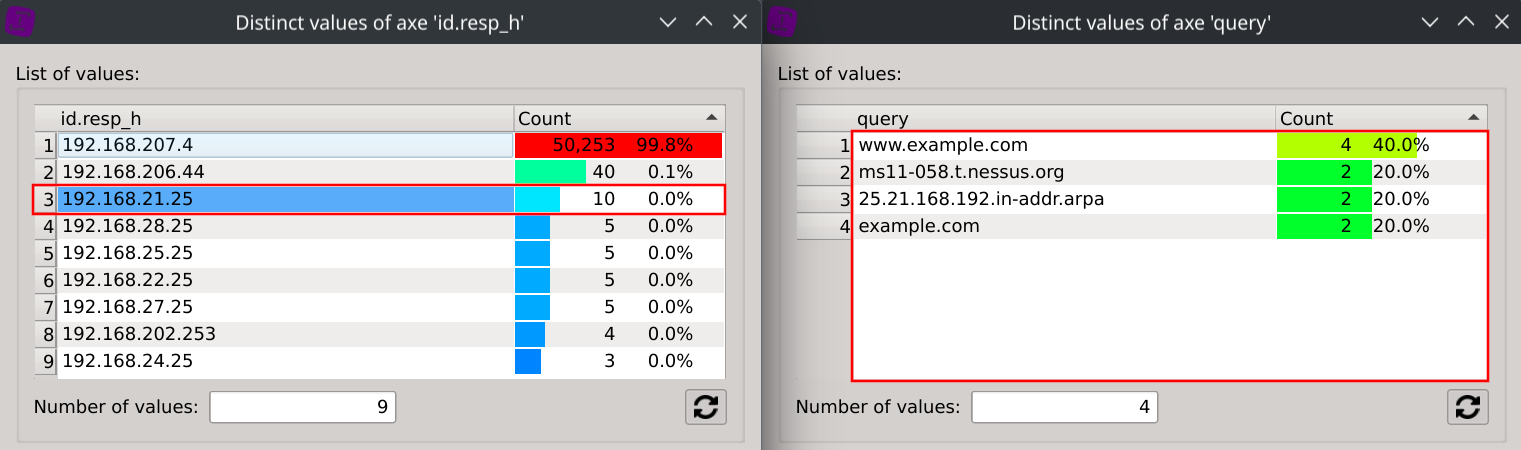Select ms11-058.t.nessus.org query
1521x450 pixels.
coord(1065,172)
